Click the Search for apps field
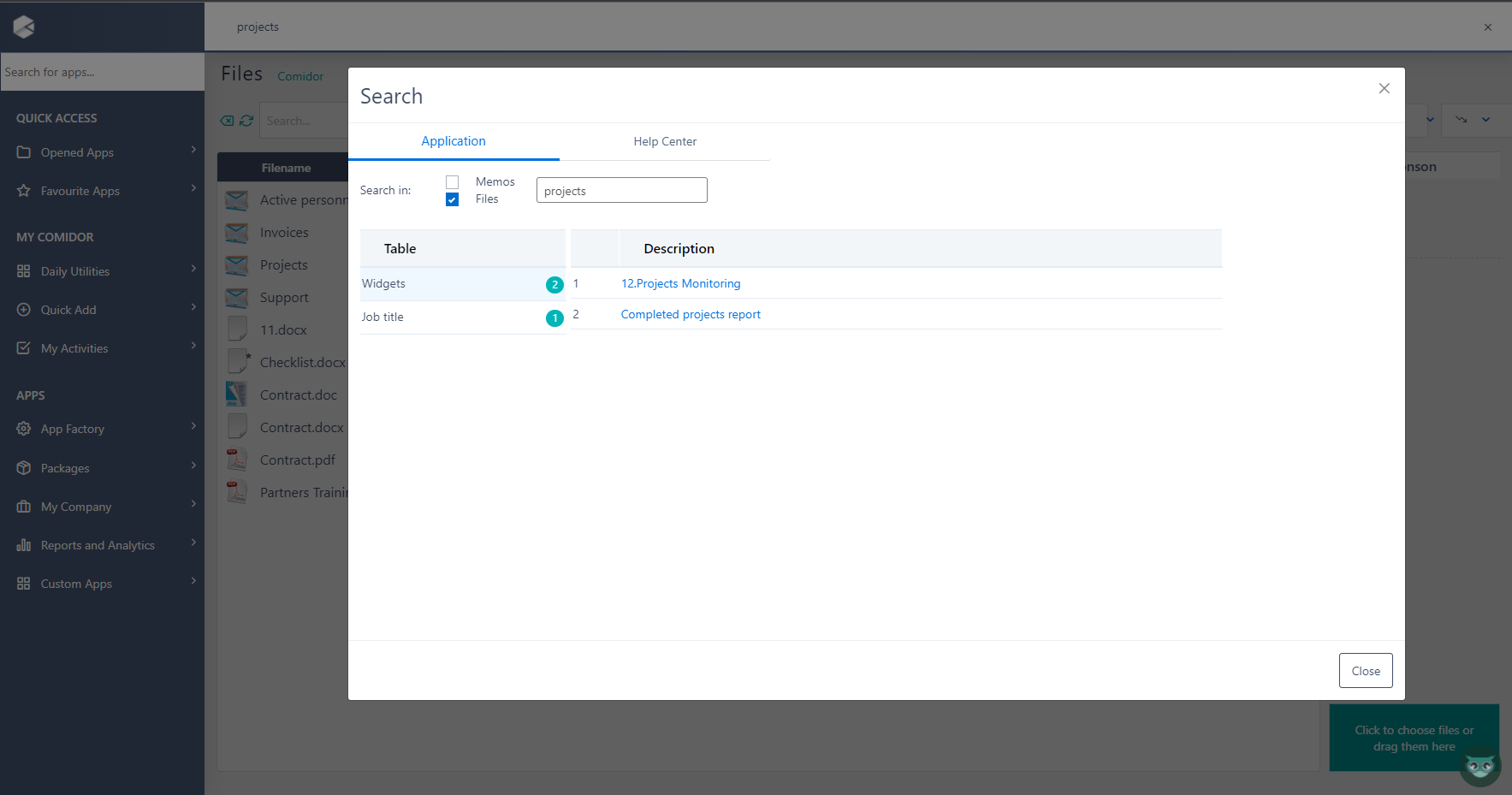Image resolution: width=1512 pixels, height=795 pixels. [102, 72]
